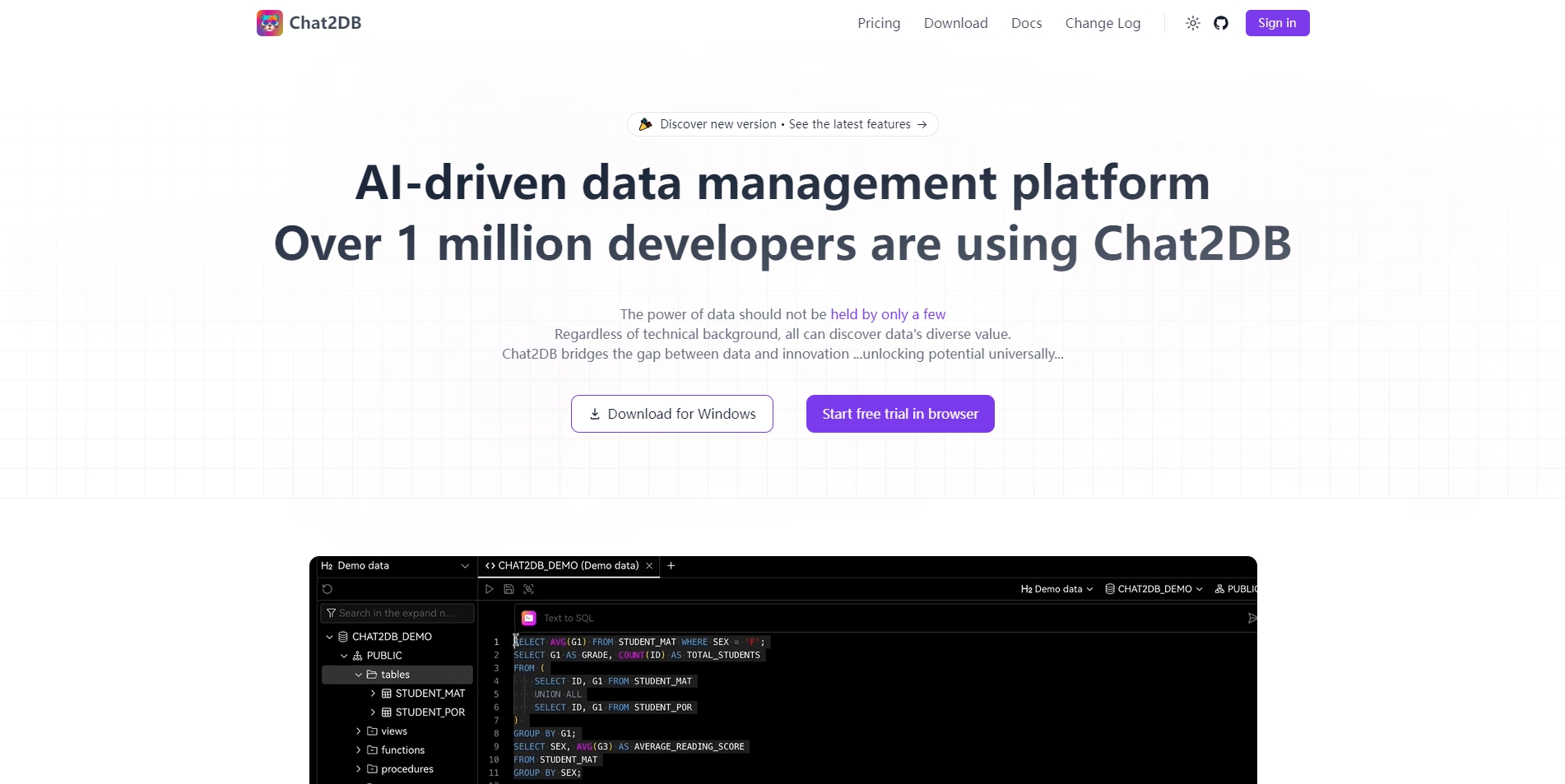Open the Pricing page
Screen dimensions: 1565x784
point(879,23)
